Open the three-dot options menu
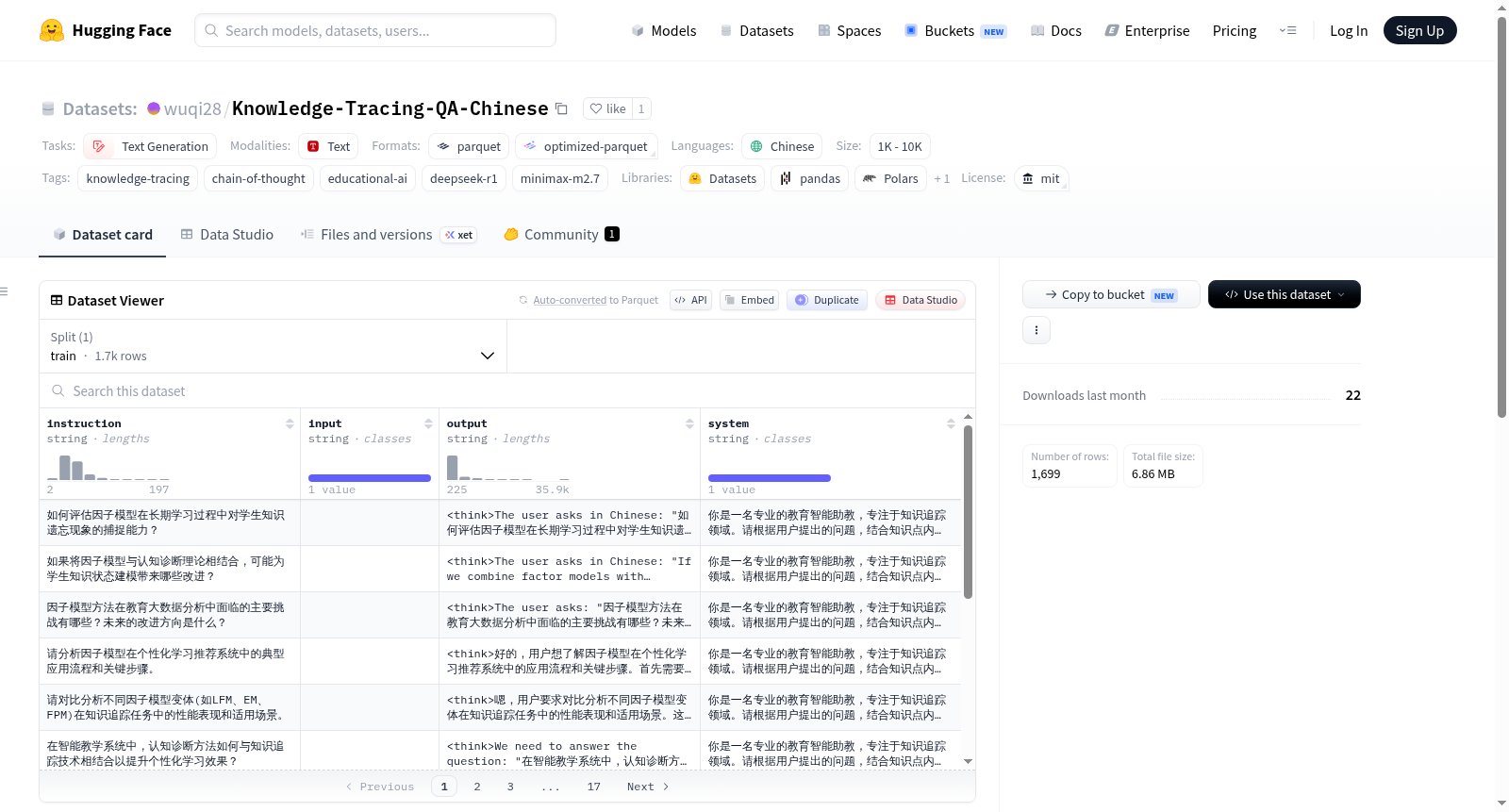The width and height of the screenshot is (1509, 812). (x=1036, y=330)
